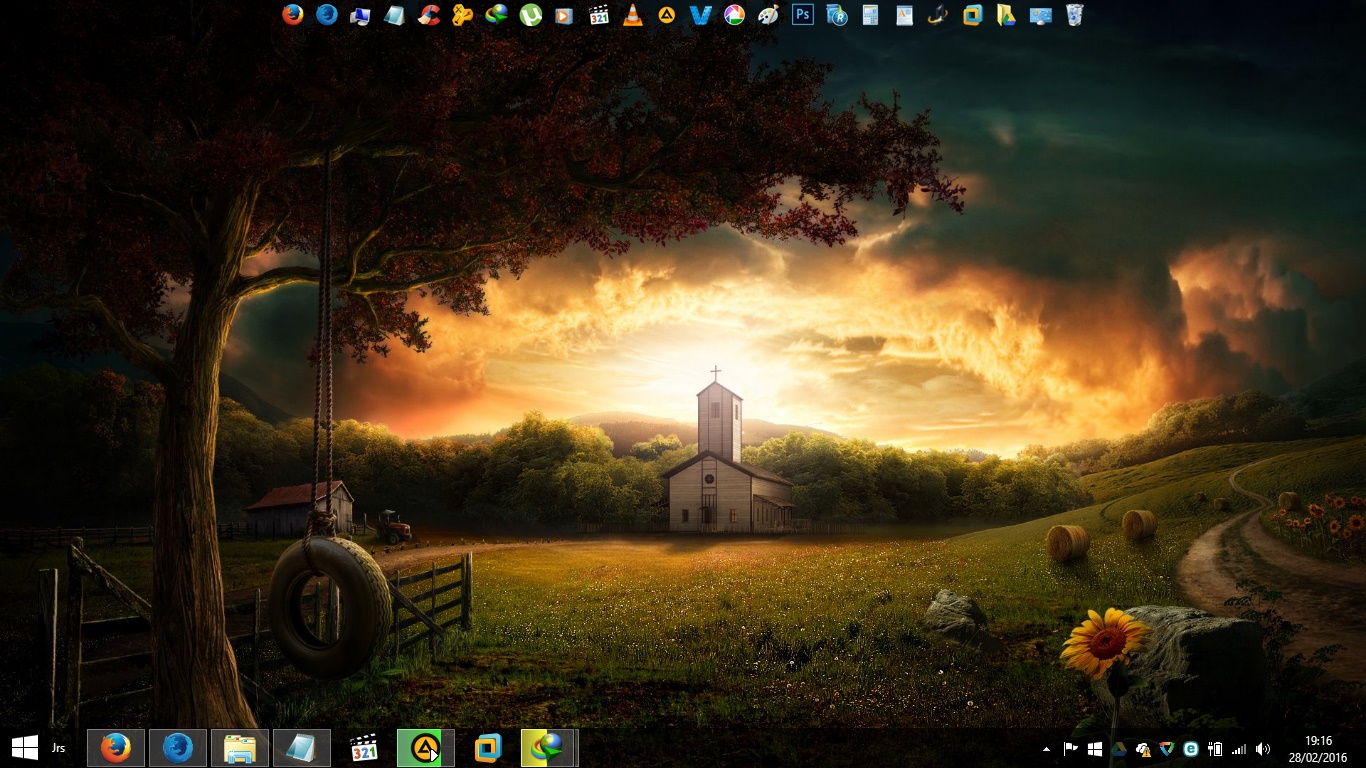Click the Windows Start button
This screenshot has width=1366, height=768.
click(24, 748)
